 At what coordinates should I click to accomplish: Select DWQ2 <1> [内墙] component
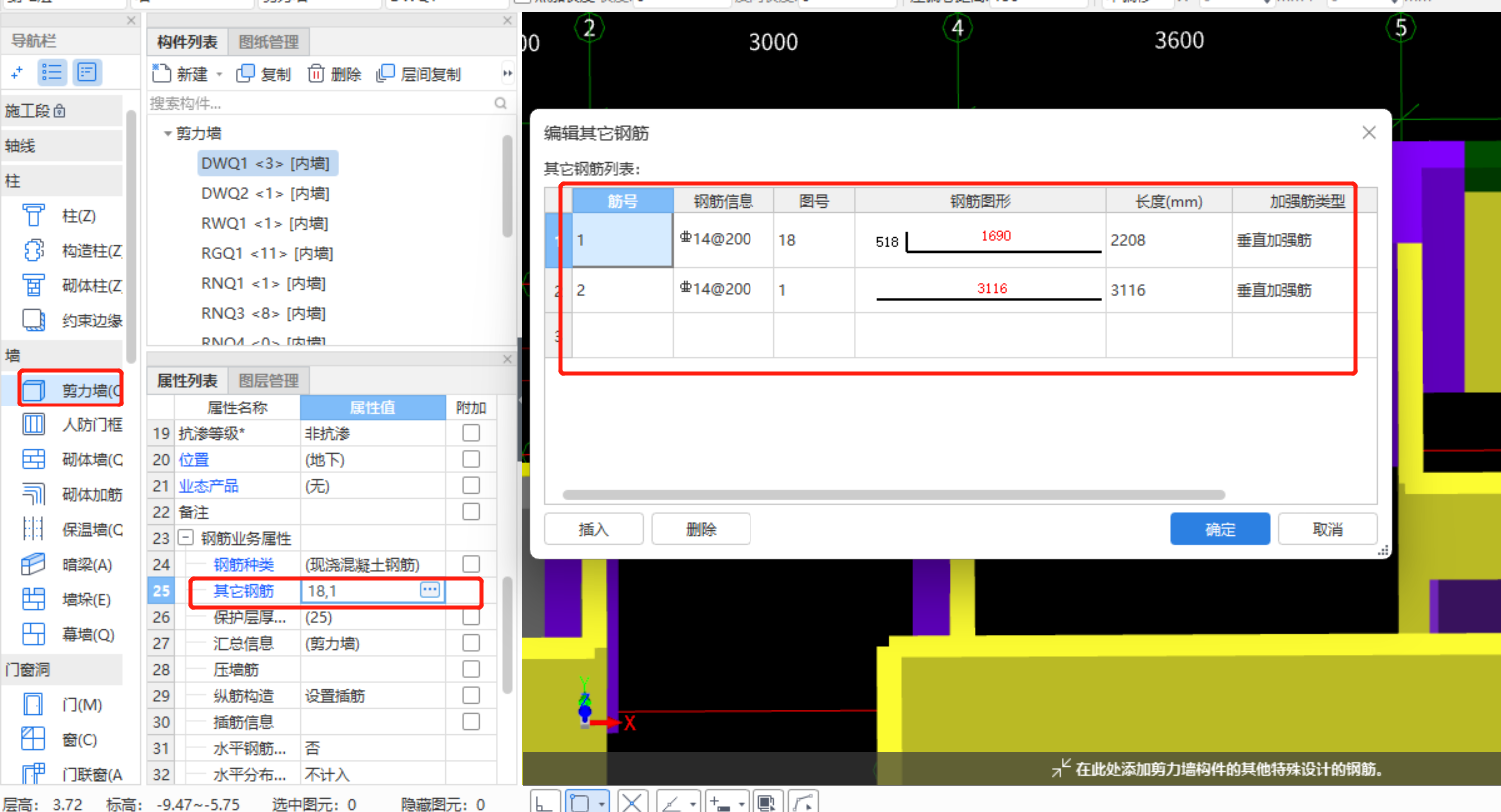tap(265, 193)
